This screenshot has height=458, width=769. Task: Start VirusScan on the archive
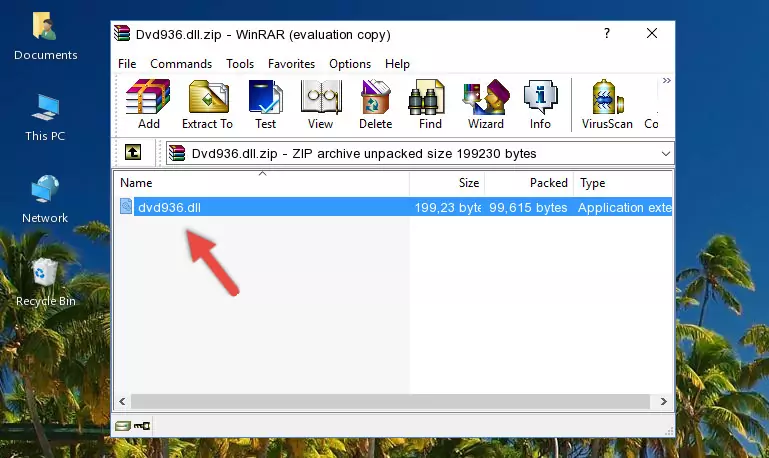[607, 104]
